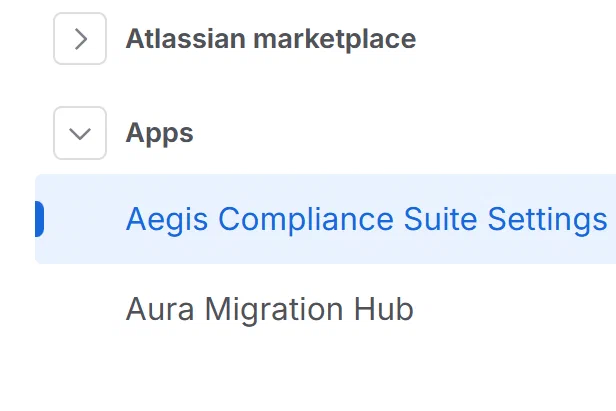The image size is (616, 411).
Task: Open Aura Migration Hub
Action: [x=270, y=309]
